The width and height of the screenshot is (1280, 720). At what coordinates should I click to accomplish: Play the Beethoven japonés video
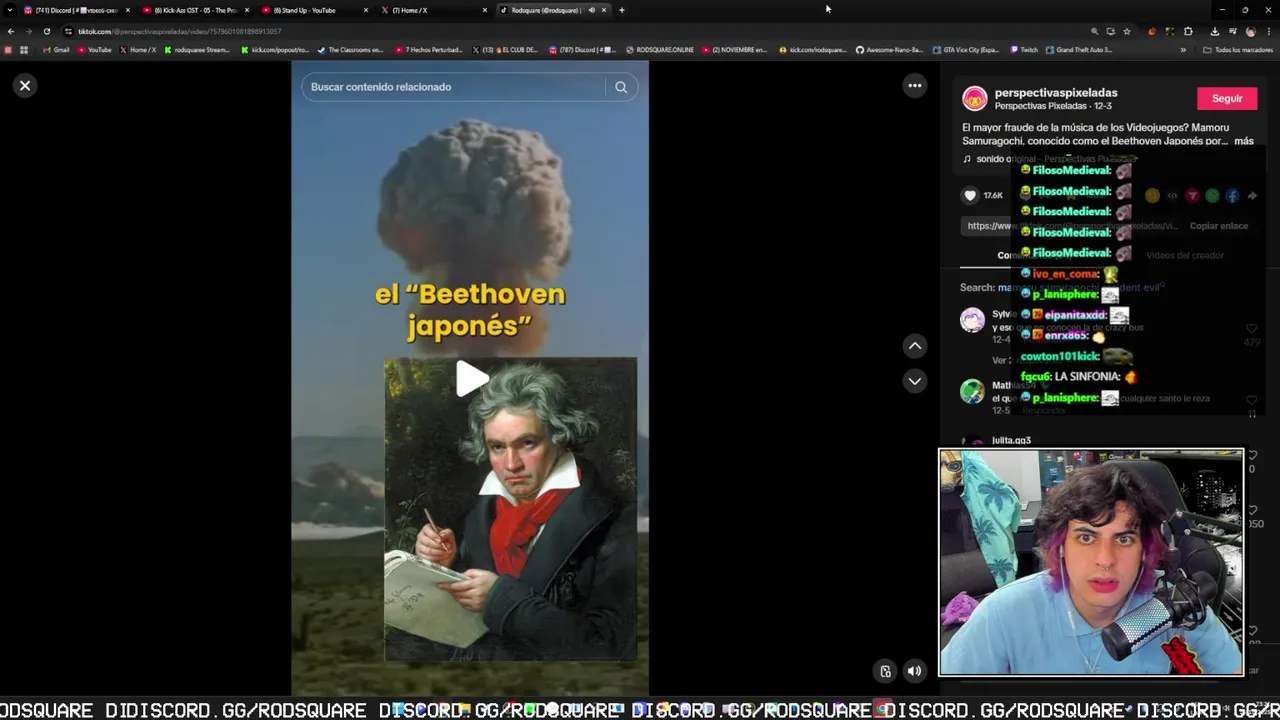(471, 379)
